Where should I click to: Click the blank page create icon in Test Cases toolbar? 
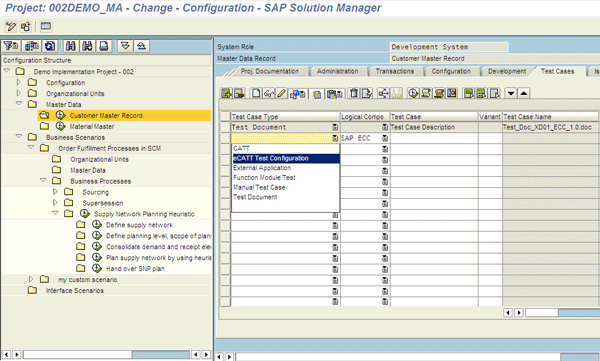(256, 93)
